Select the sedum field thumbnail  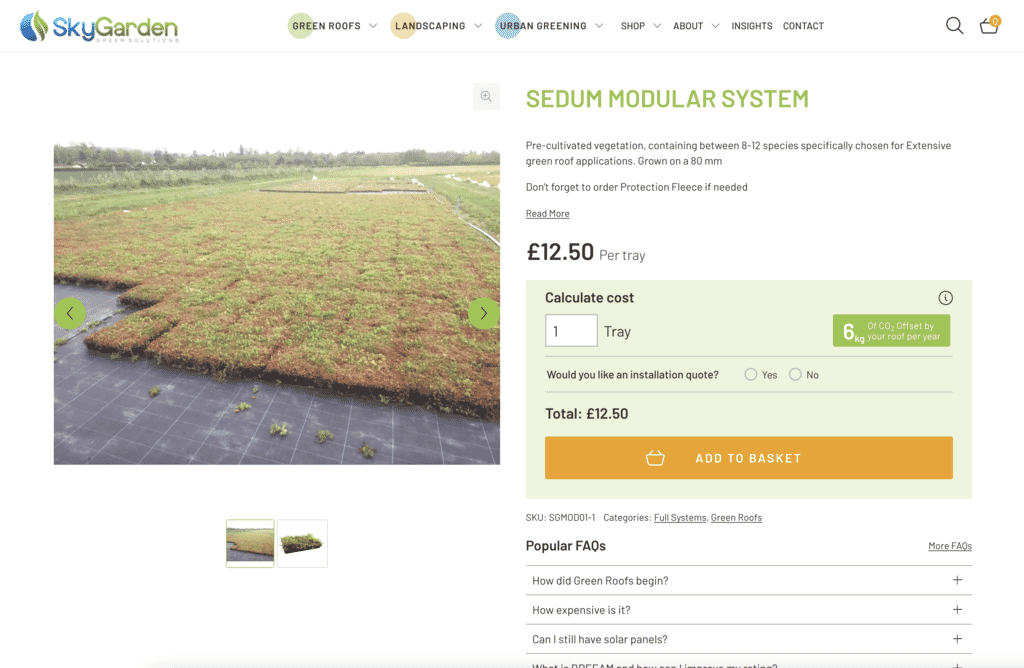click(250, 543)
